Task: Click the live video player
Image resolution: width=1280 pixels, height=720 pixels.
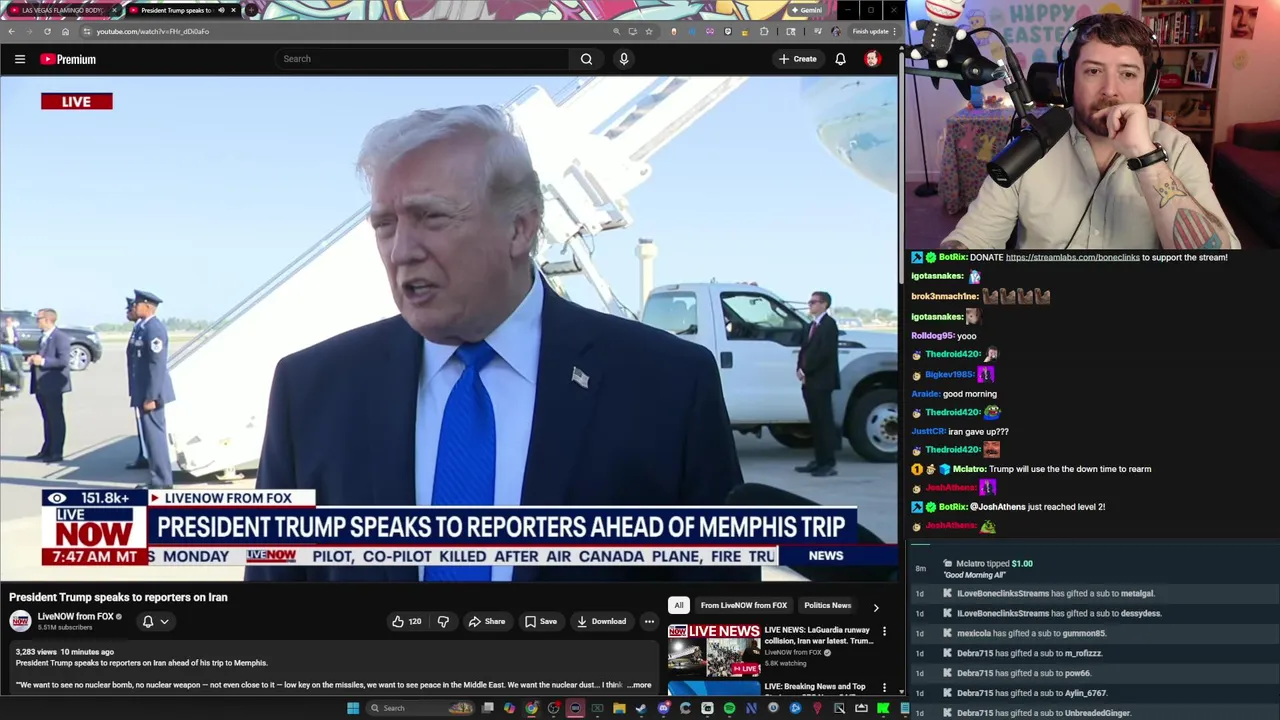Action: pyautogui.click(x=449, y=328)
